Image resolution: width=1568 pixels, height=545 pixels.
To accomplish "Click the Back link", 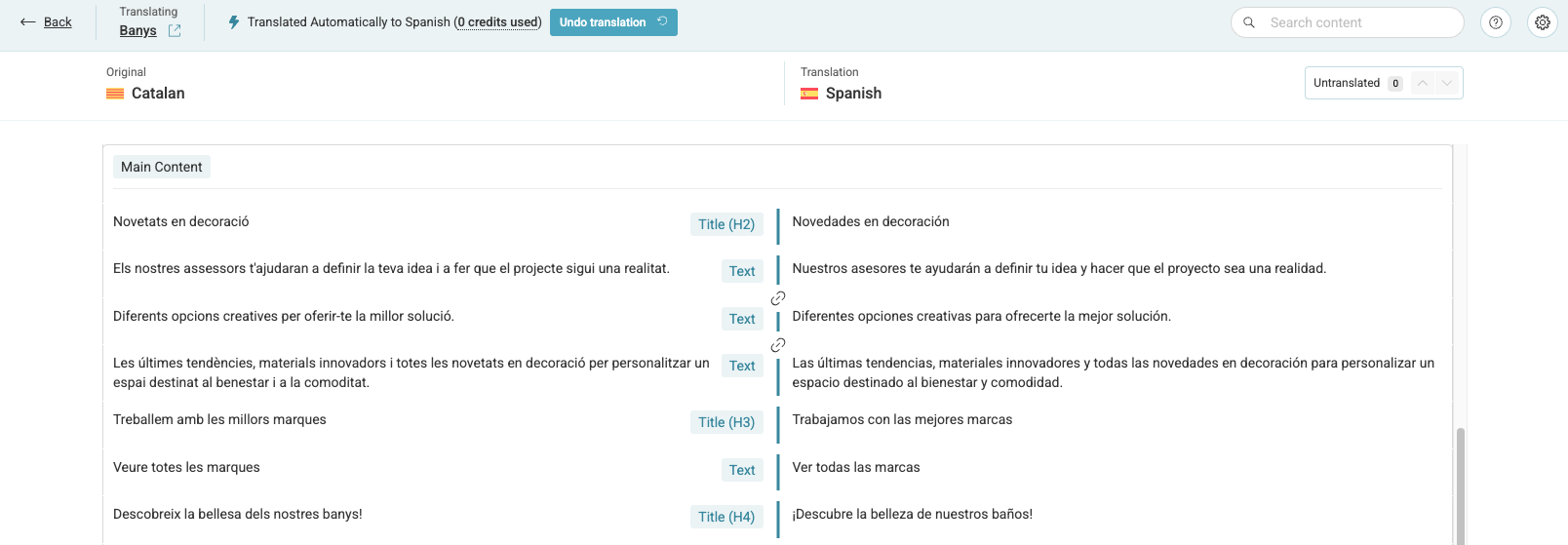I will pyautogui.click(x=58, y=21).
